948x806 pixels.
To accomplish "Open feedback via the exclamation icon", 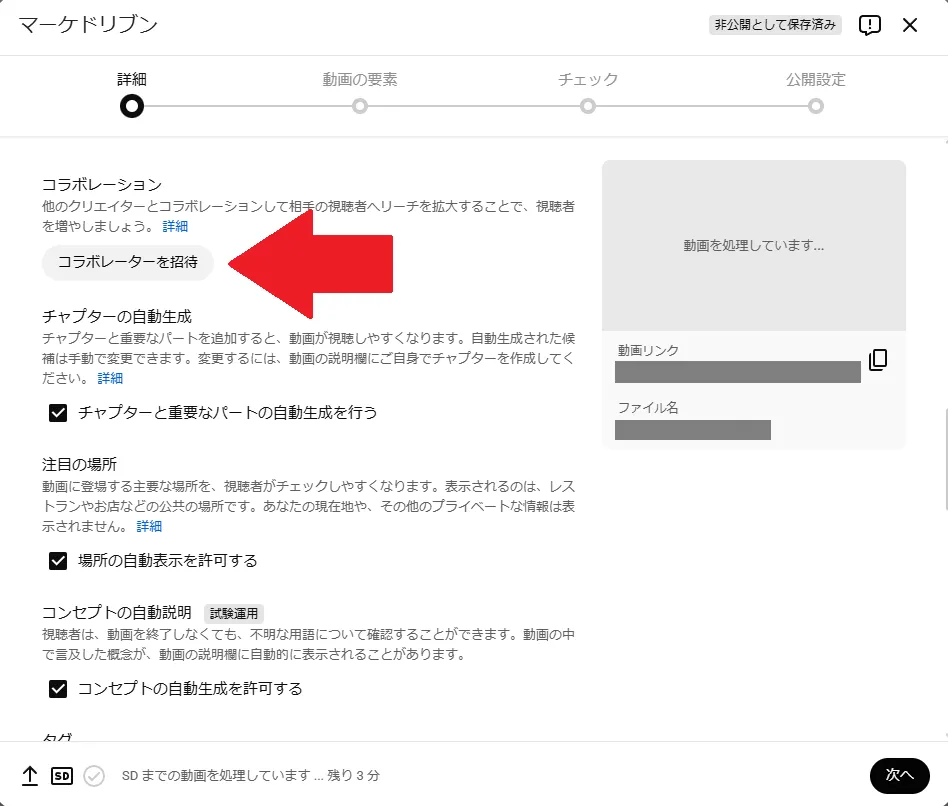I will 869,25.
